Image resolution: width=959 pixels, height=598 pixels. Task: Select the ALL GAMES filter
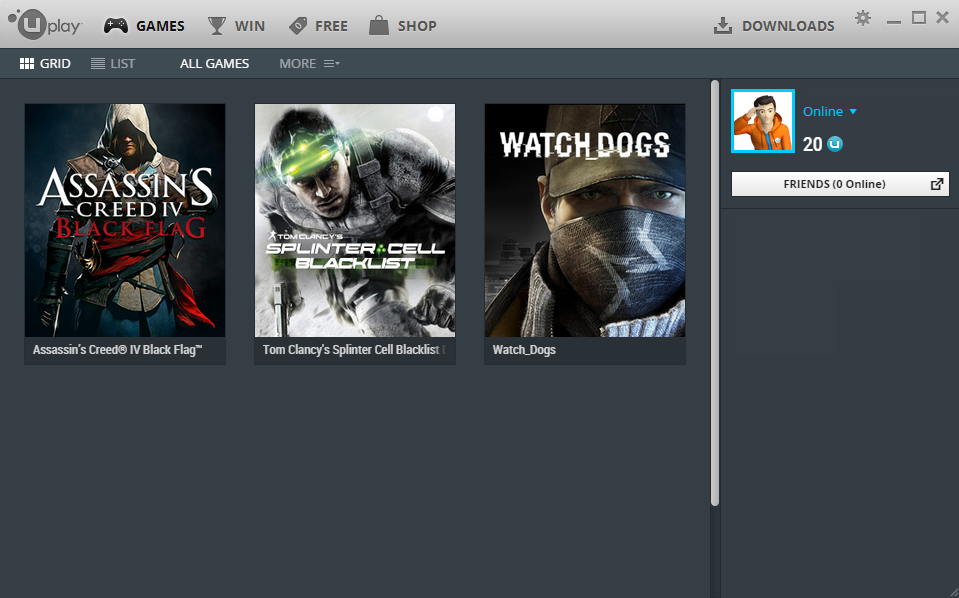tap(215, 64)
